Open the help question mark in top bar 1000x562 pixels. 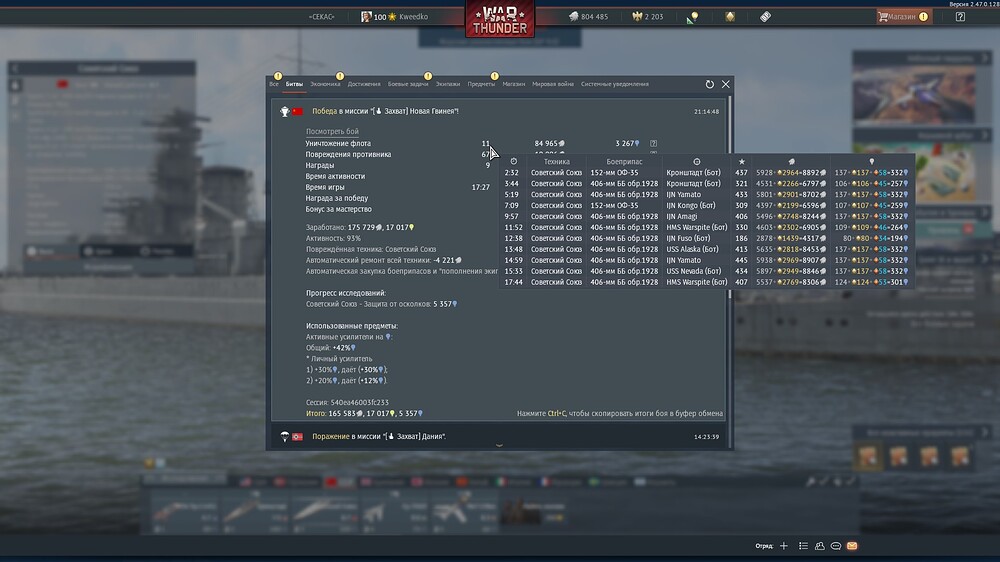click(960, 17)
